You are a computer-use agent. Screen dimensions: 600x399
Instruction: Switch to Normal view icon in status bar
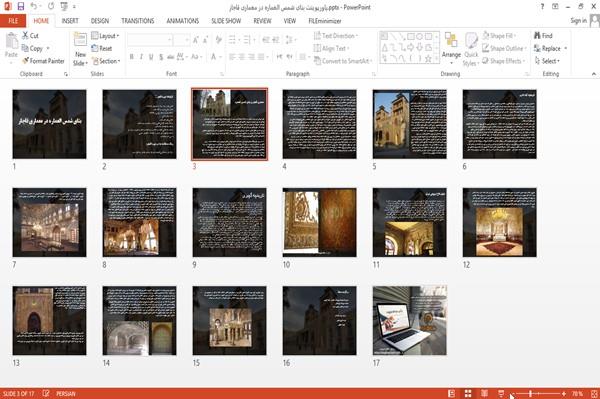point(452,393)
